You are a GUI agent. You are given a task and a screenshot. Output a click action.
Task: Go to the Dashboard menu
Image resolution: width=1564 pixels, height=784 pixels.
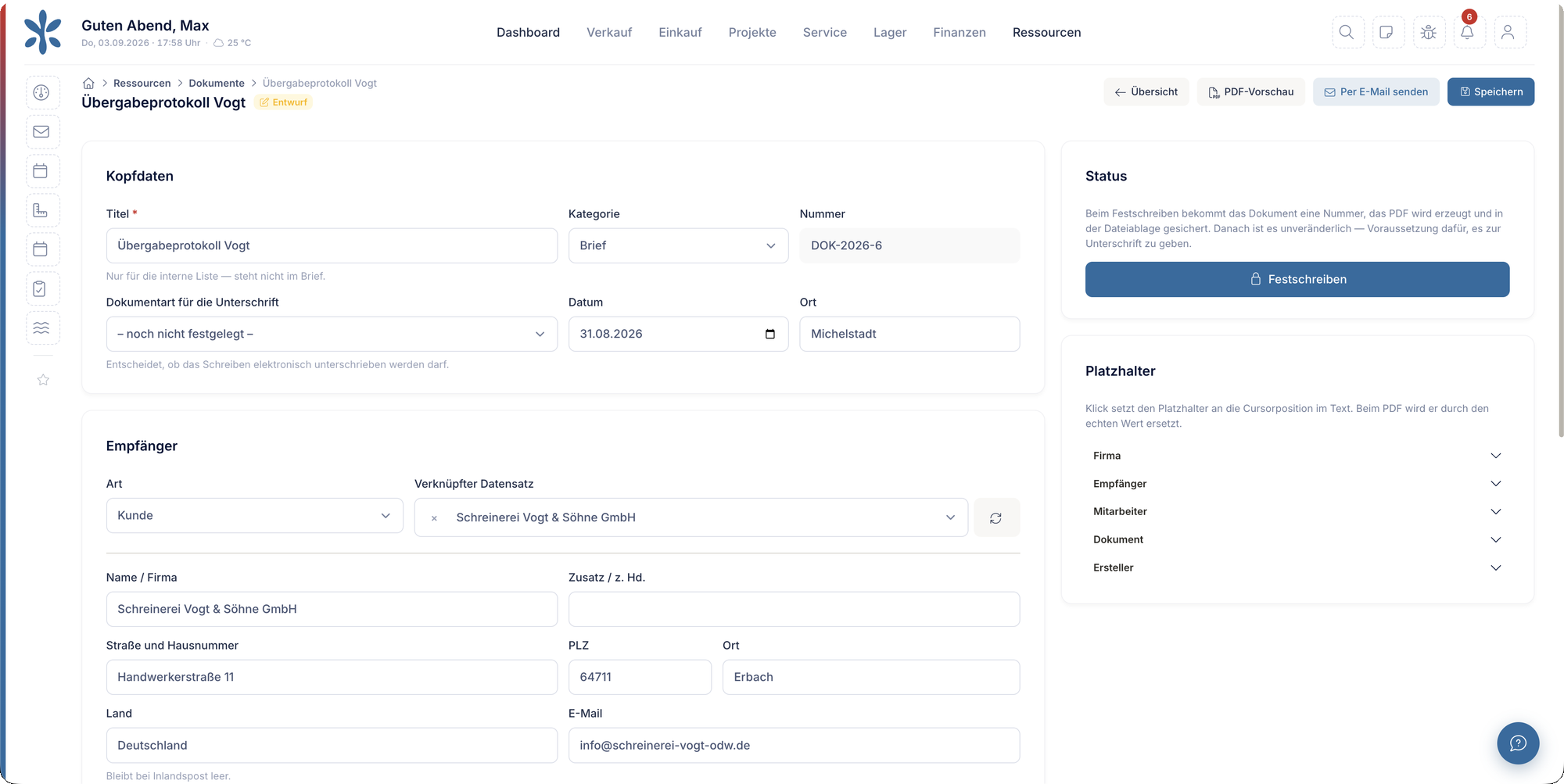click(x=528, y=32)
